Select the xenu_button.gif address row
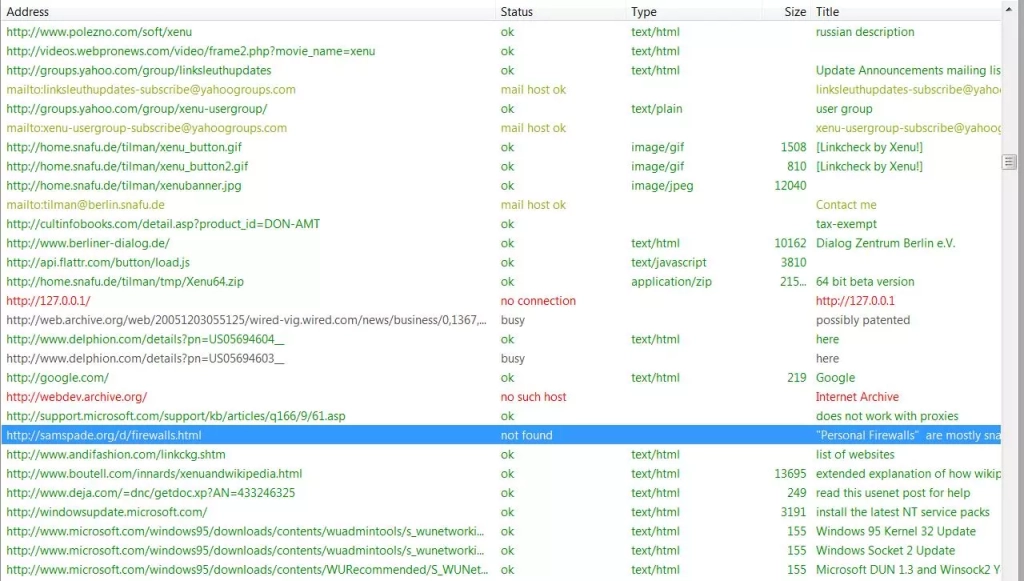The width and height of the screenshot is (1024, 581). coord(501,148)
